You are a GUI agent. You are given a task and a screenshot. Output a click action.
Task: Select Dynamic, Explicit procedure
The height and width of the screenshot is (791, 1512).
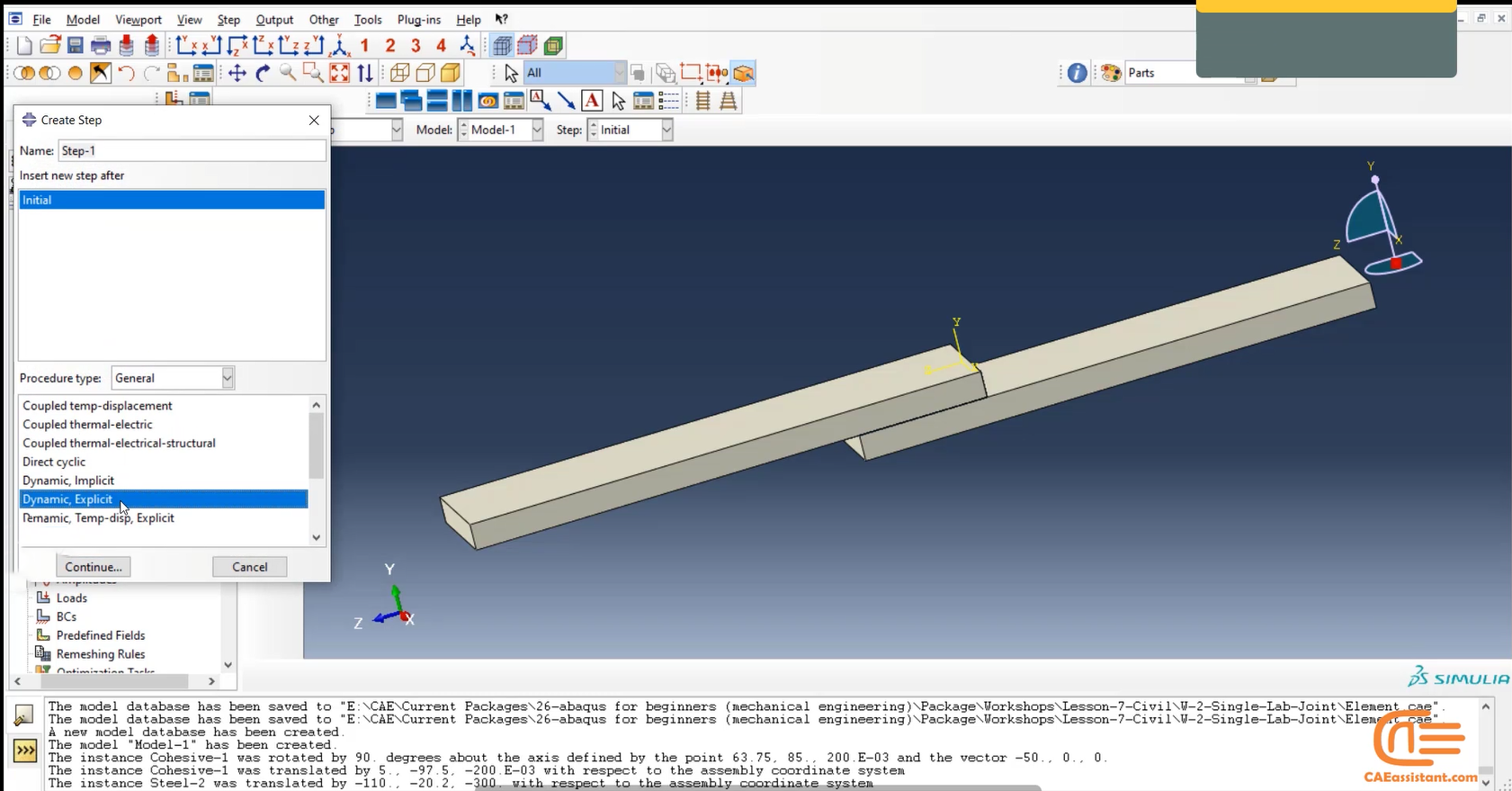click(x=164, y=499)
